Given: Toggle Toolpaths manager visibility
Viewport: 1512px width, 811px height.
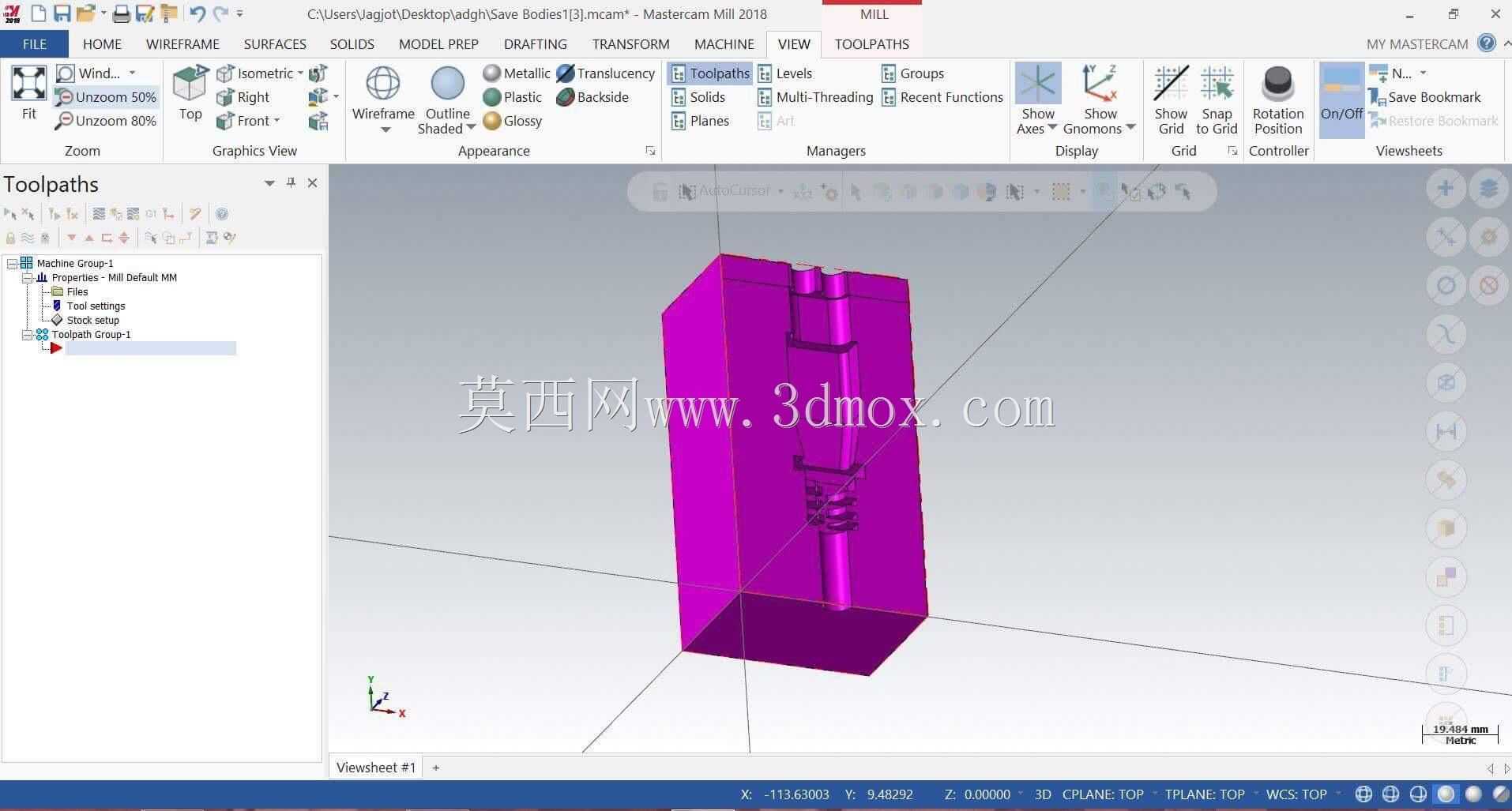Looking at the screenshot, I should click(x=710, y=73).
